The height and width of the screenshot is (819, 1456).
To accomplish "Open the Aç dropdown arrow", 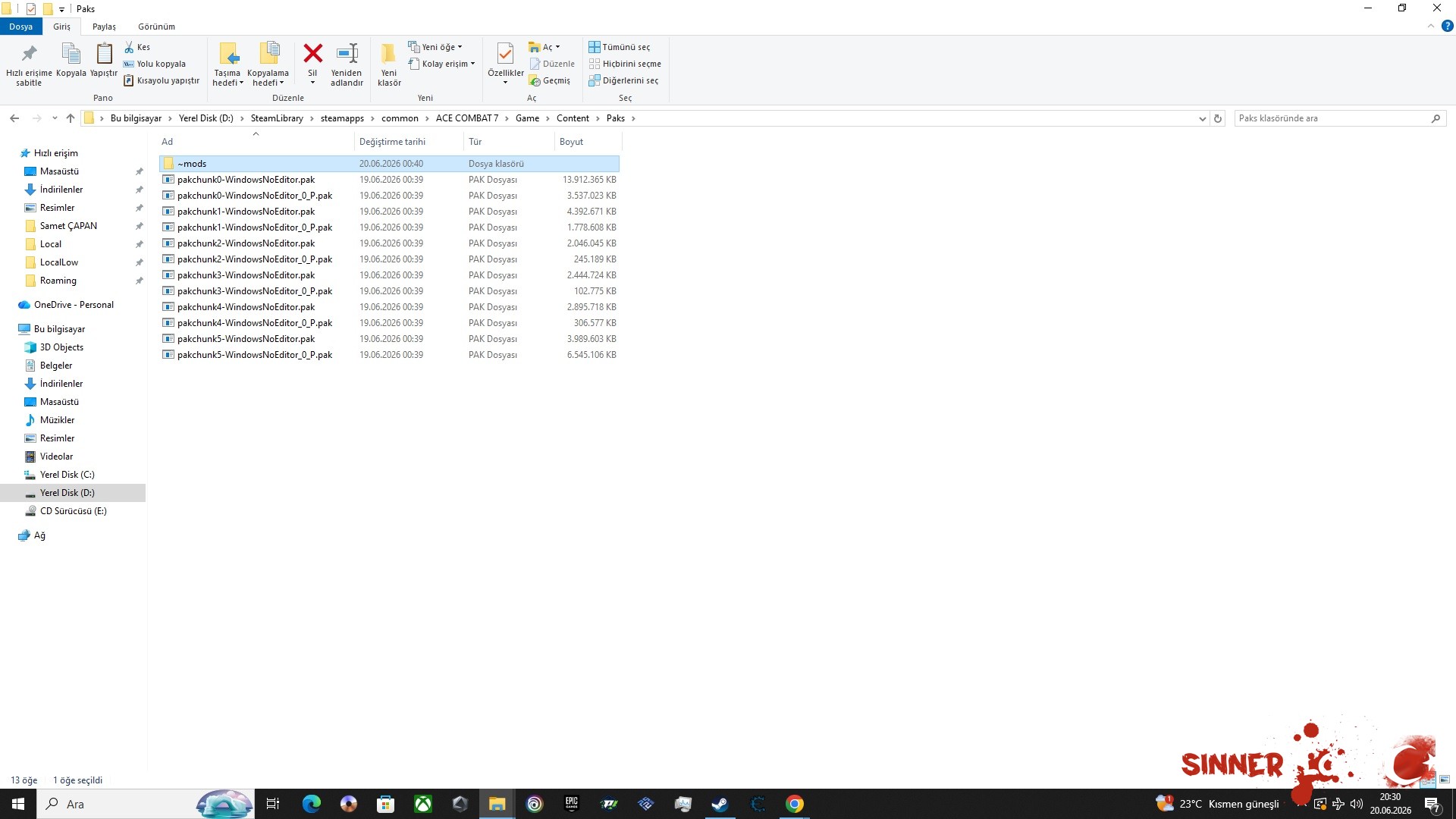I will [x=557, y=47].
